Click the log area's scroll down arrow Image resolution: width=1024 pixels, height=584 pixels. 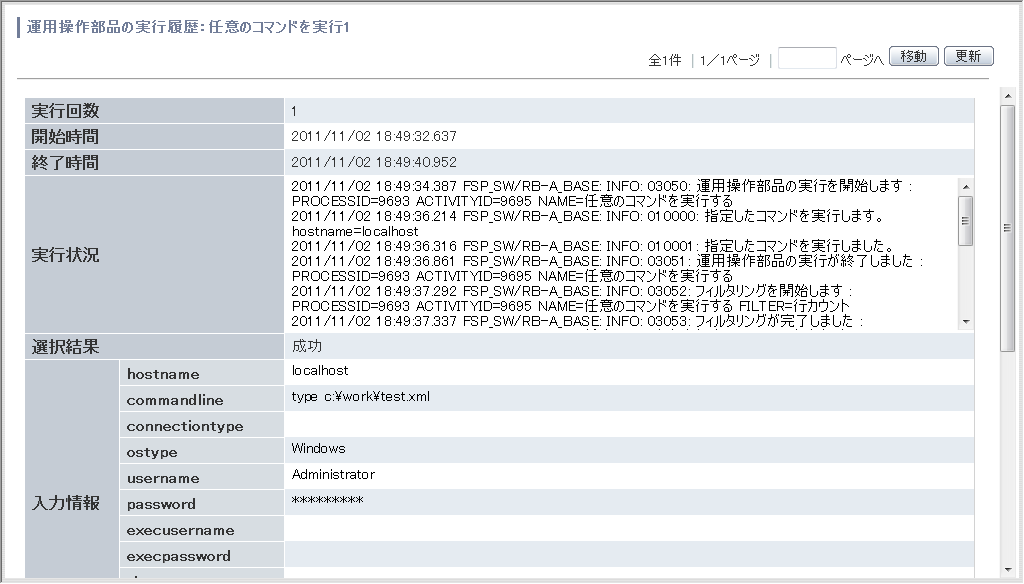(x=965, y=322)
